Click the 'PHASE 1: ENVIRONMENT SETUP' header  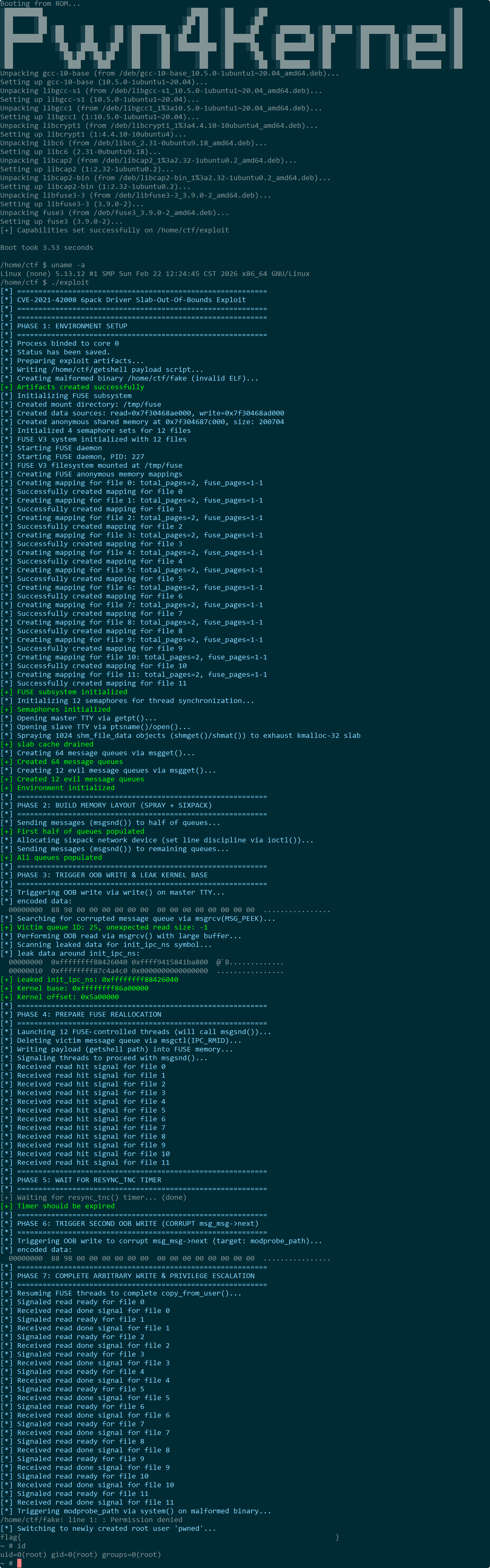[63, 326]
